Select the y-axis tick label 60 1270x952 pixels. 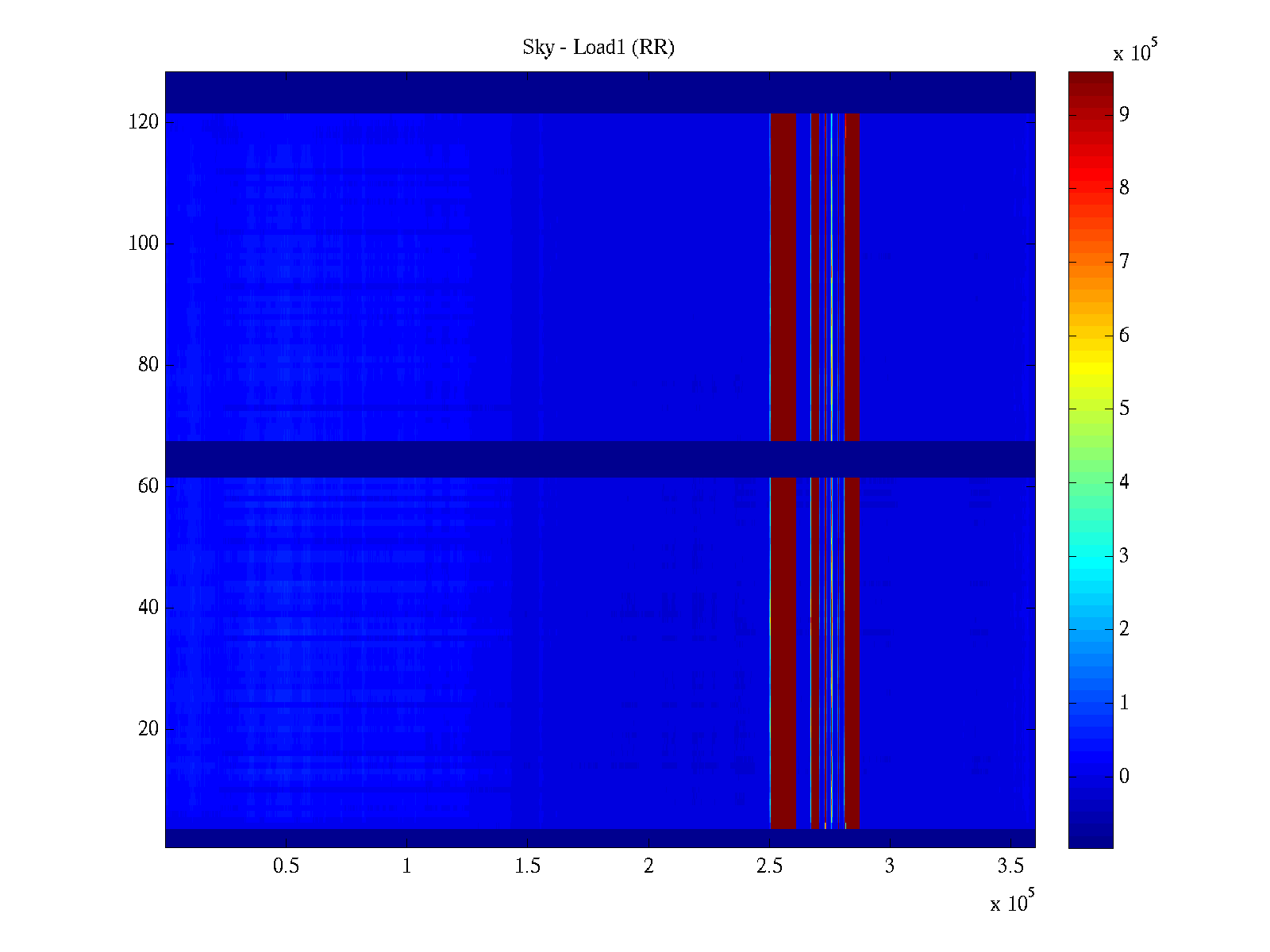[x=148, y=486]
